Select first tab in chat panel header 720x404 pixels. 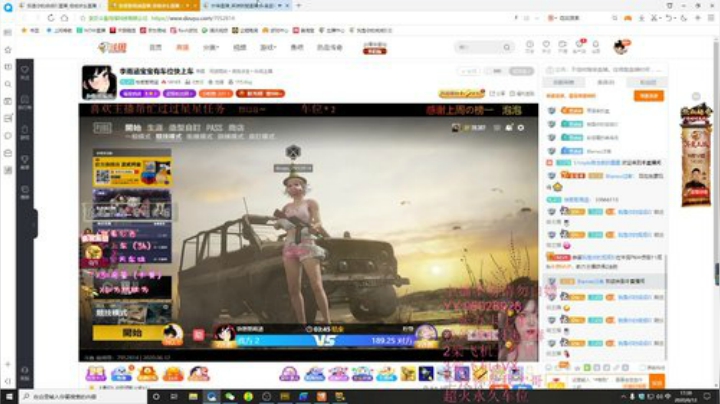[x=563, y=82]
